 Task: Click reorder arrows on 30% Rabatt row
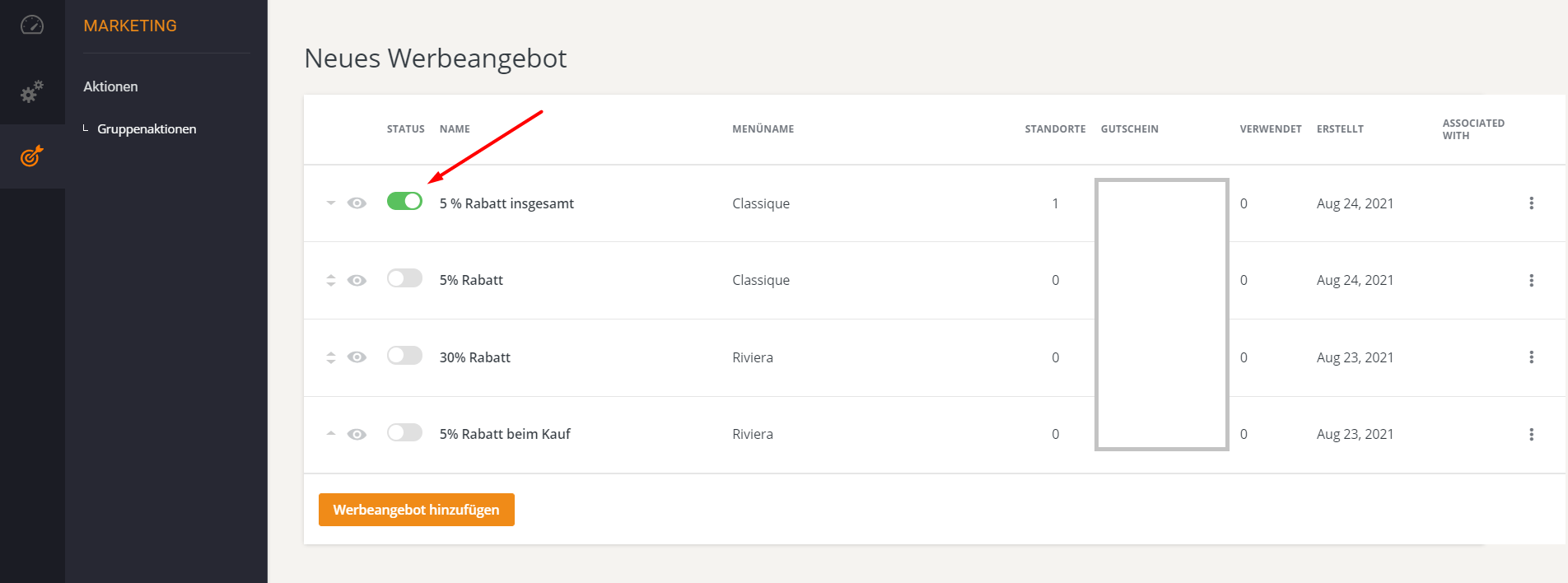331,357
